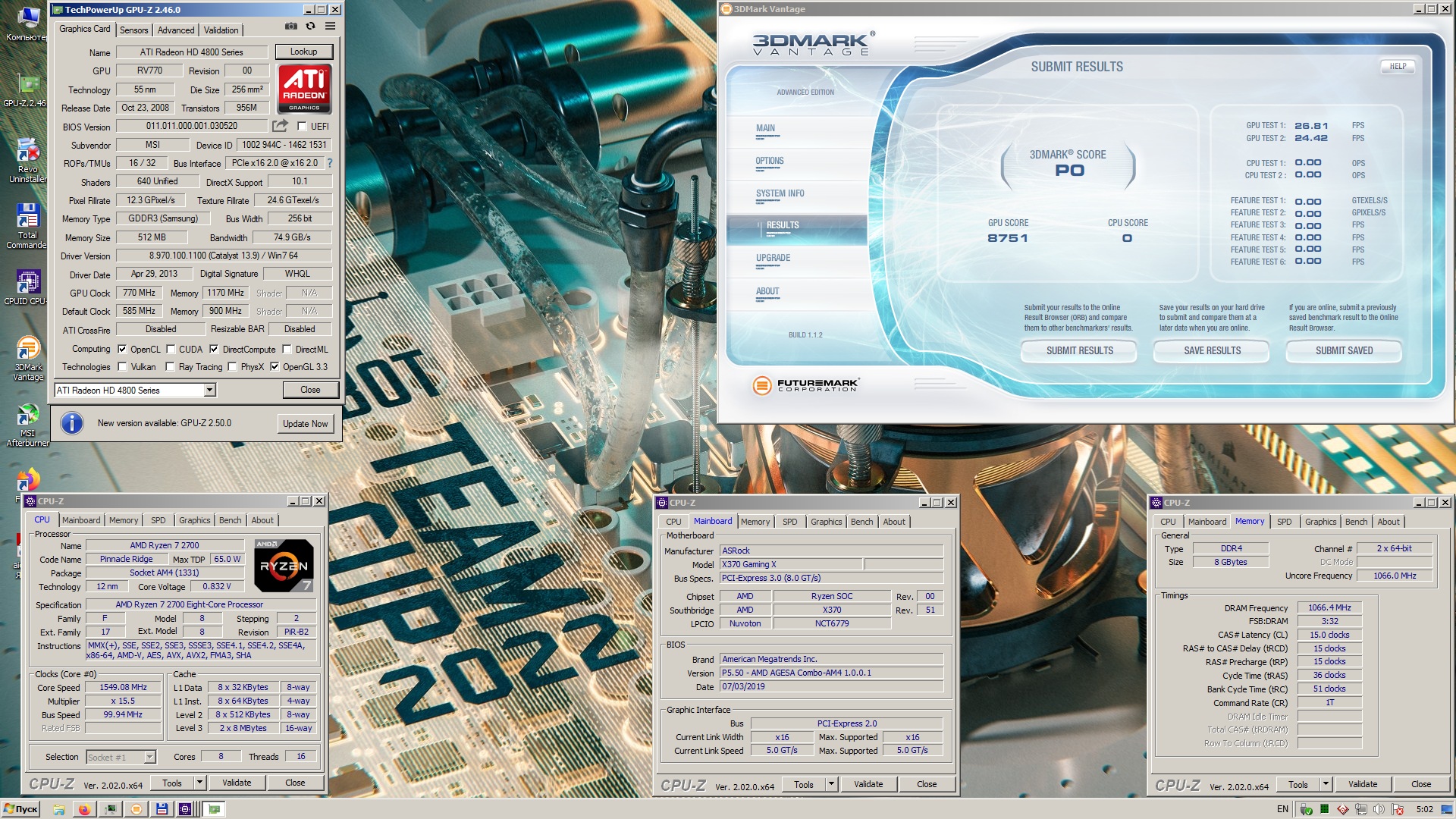Click the GPU-Z refresh icon
This screenshot has width=1456, height=819.
tap(310, 26)
